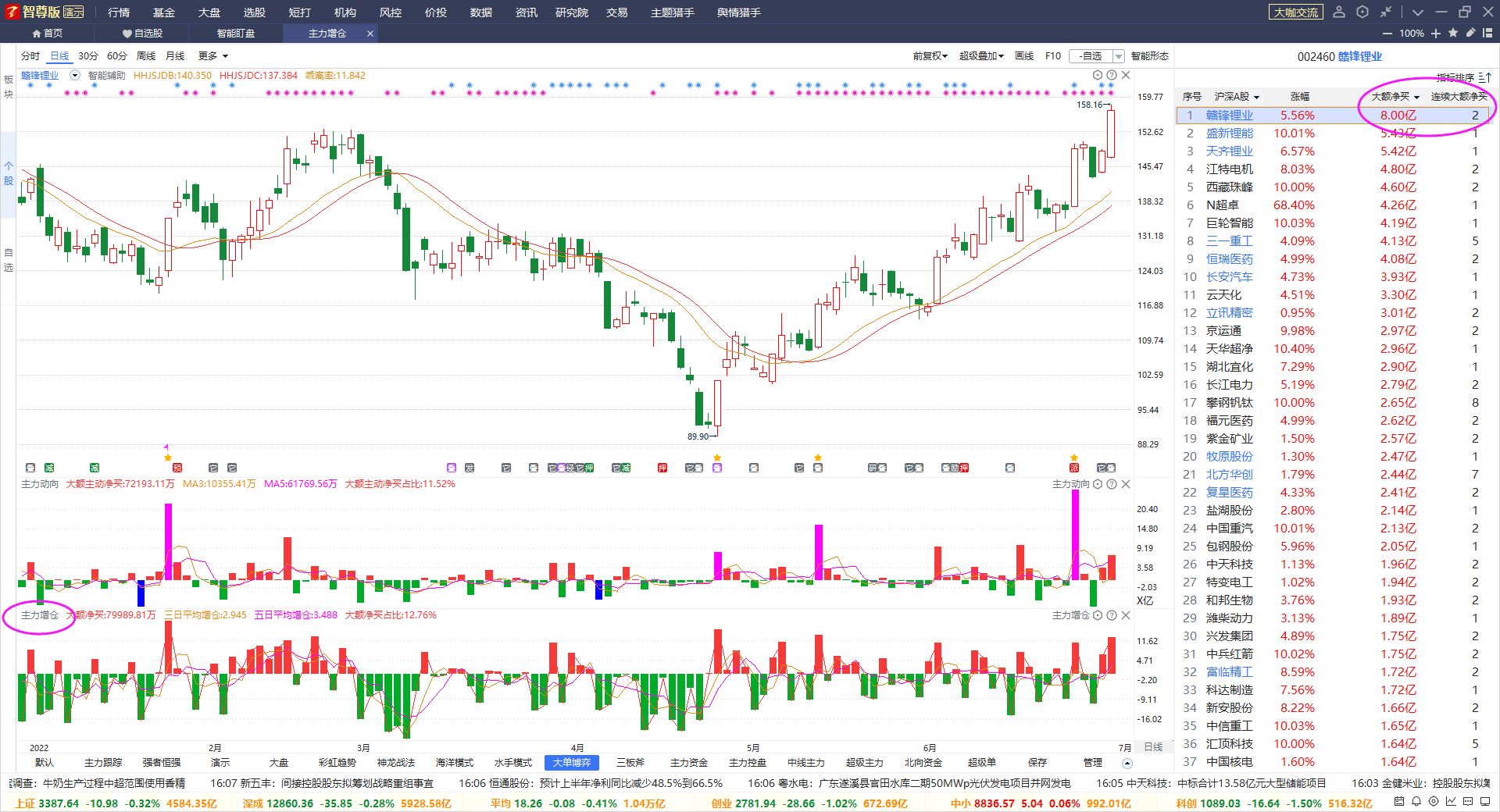
Task: Click the star favorite icon in tab bar
Action: (x=1453, y=33)
